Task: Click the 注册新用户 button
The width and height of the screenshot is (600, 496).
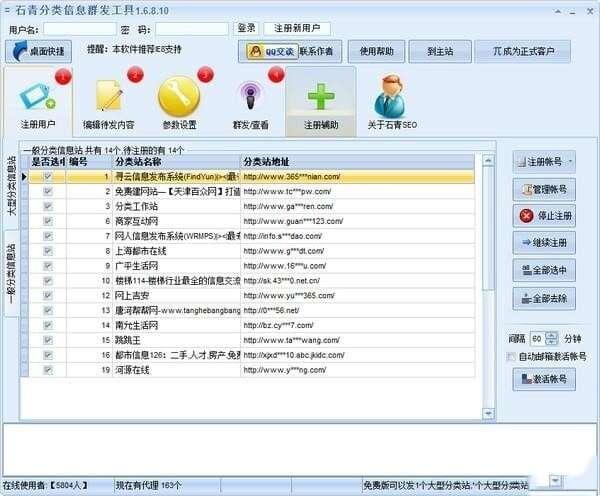Action: click(299, 28)
